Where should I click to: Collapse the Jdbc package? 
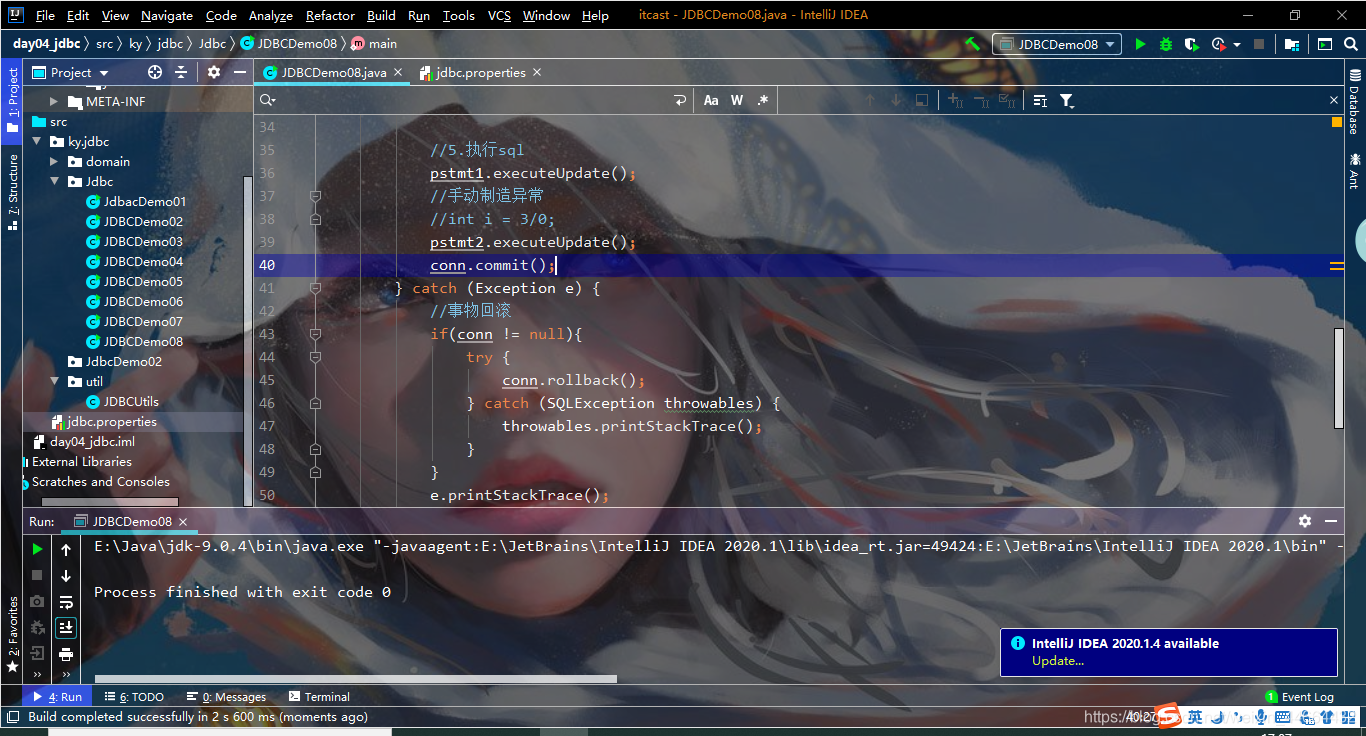tap(54, 182)
